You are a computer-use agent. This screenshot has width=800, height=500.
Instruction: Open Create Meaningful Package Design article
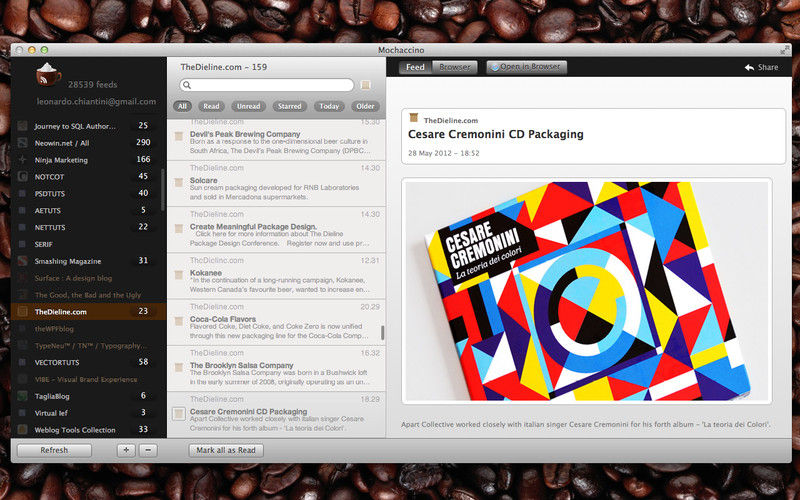pos(276,230)
